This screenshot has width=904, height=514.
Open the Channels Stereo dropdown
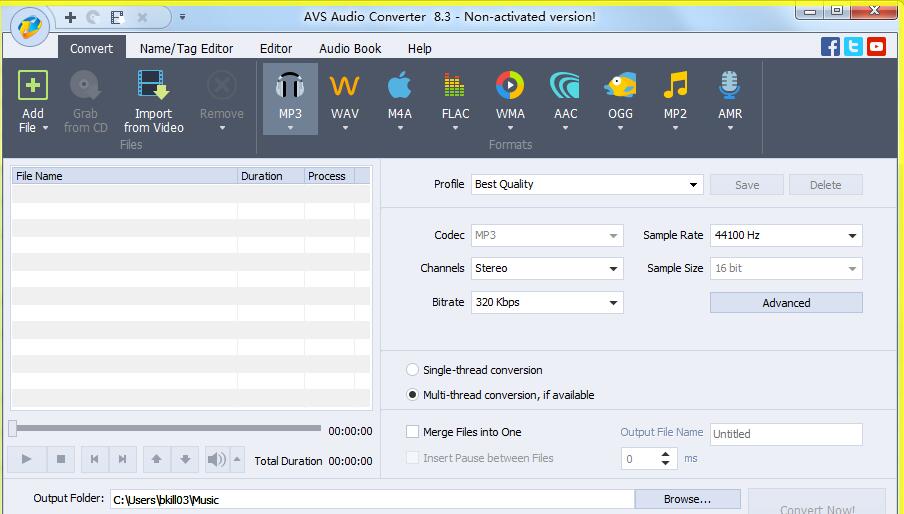click(x=547, y=269)
